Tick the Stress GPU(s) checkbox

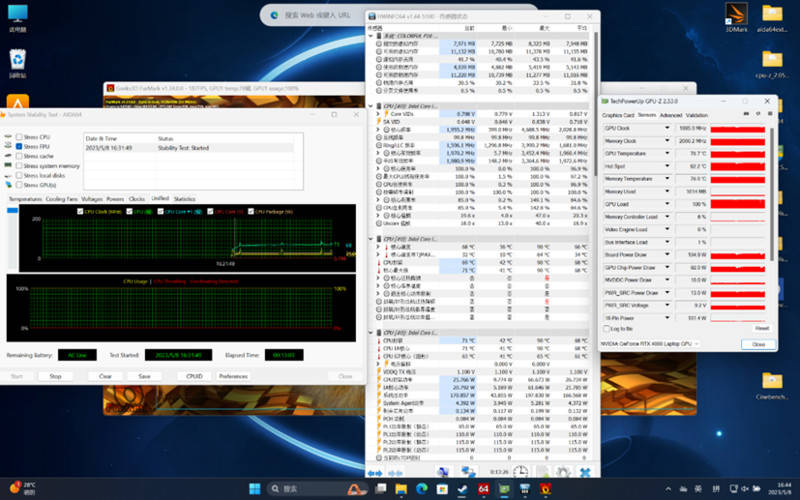pyautogui.click(x=19, y=184)
